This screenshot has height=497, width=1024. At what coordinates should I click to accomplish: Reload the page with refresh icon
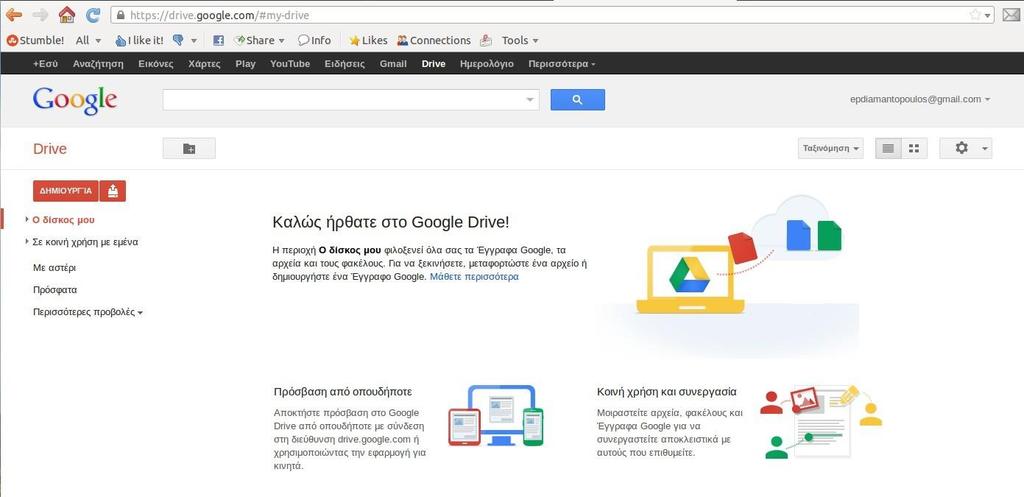pos(93,14)
